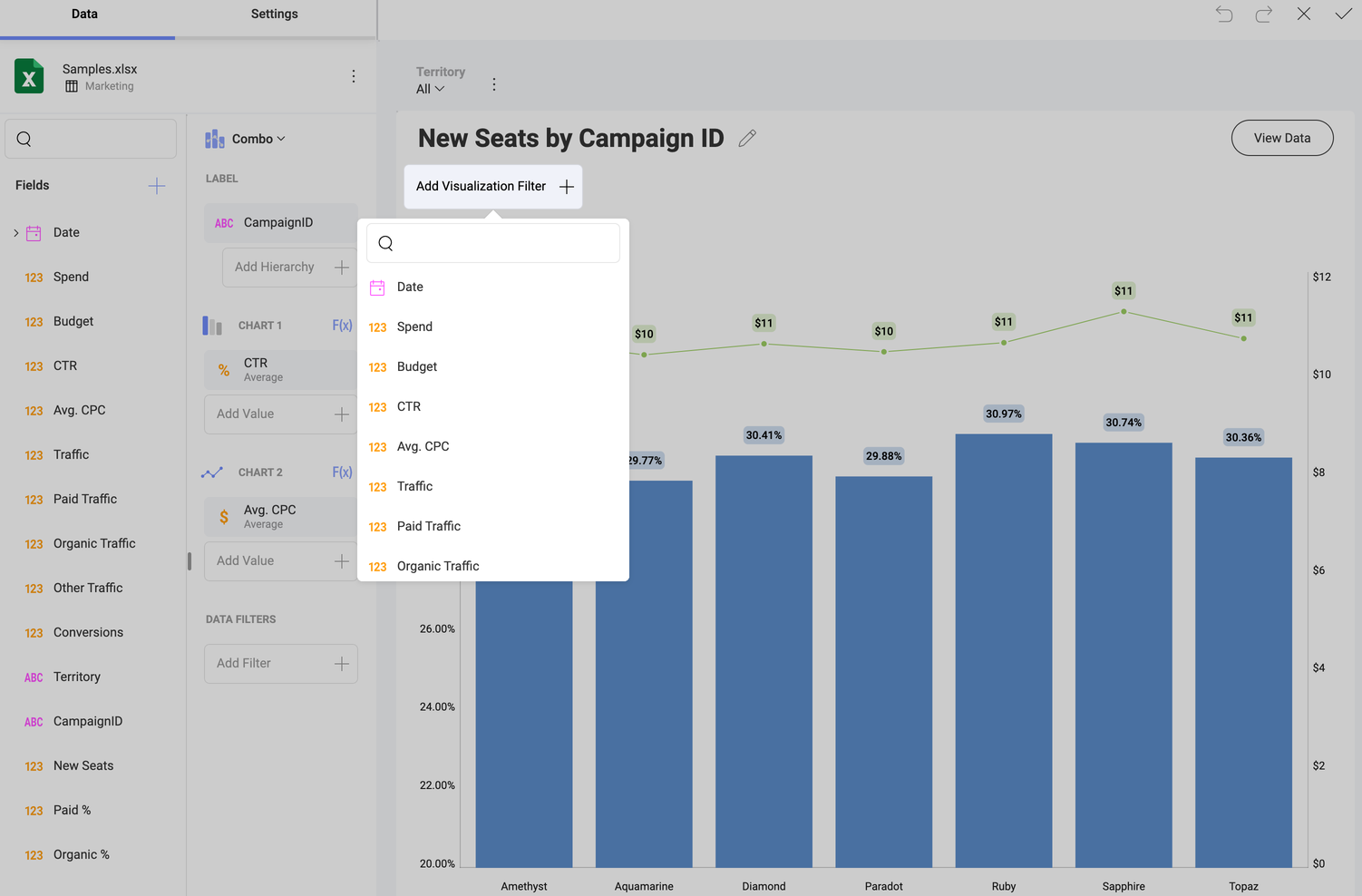Select the CampaignID label item
The height and width of the screenshot is (896, 1362).
[x=280, y=223]
